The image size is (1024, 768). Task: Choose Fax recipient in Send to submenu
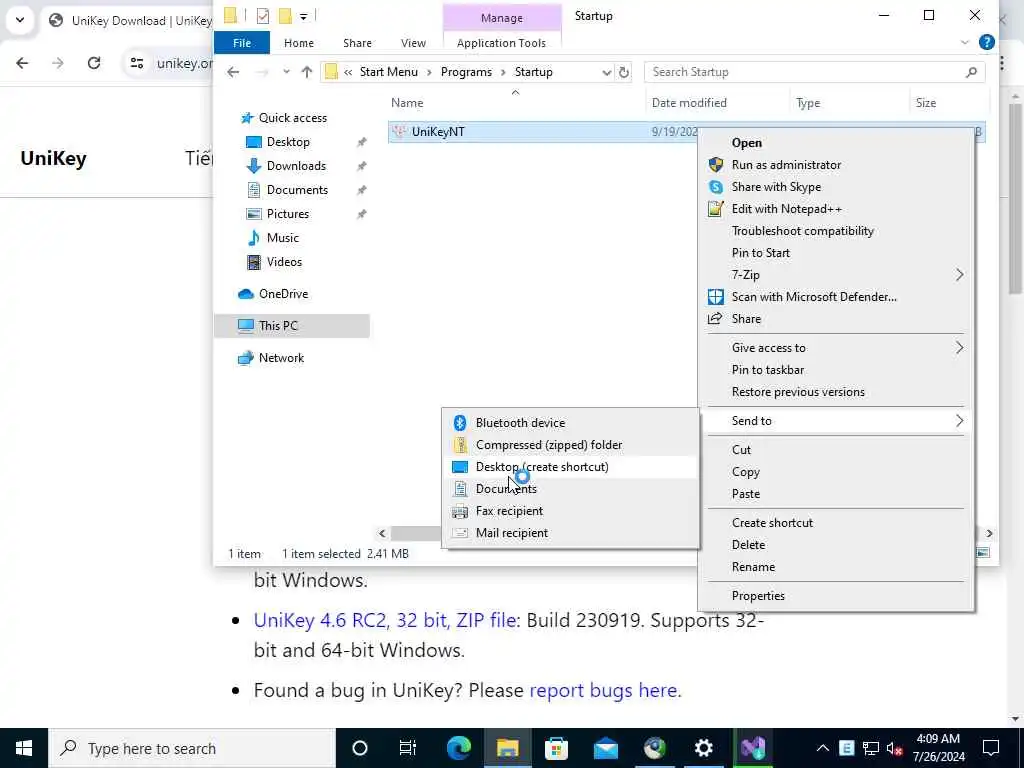tap(570, 511)
